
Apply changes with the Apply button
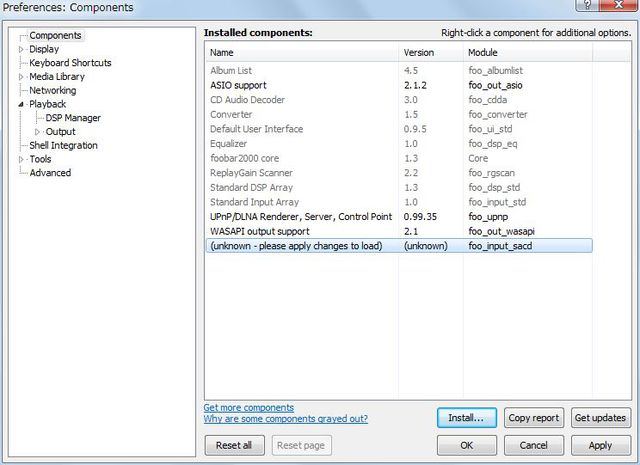(x=600, y=445)
